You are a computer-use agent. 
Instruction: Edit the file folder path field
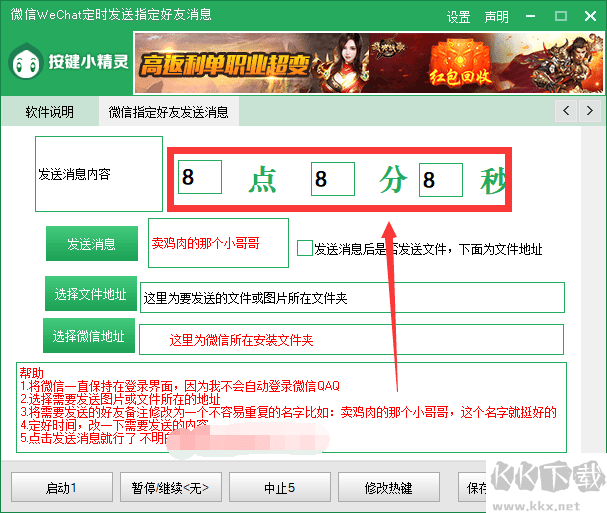click(352, 298)
